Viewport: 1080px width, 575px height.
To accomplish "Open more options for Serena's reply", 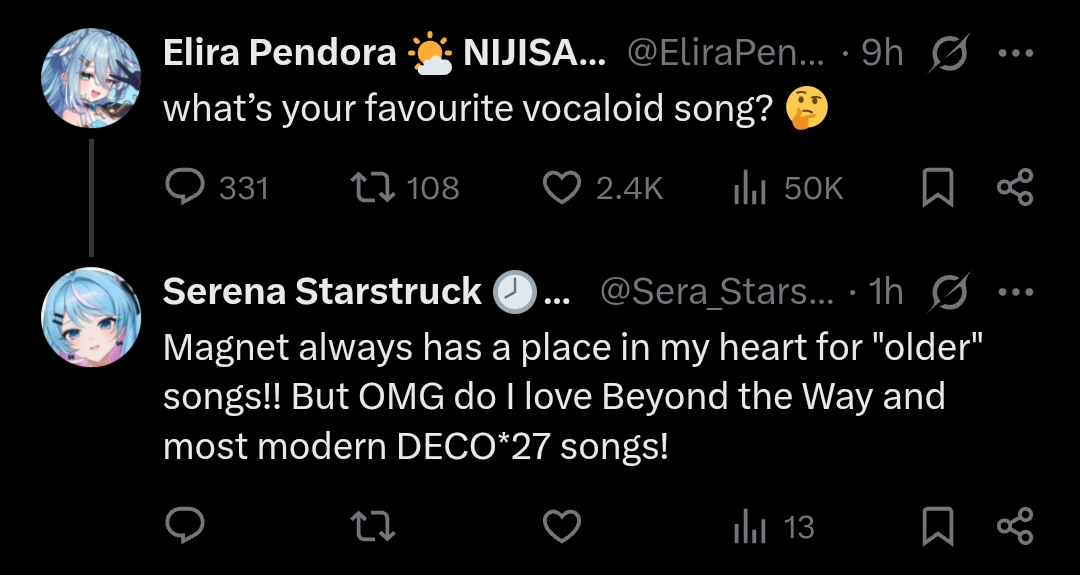I will click(x=1015, y=291).
